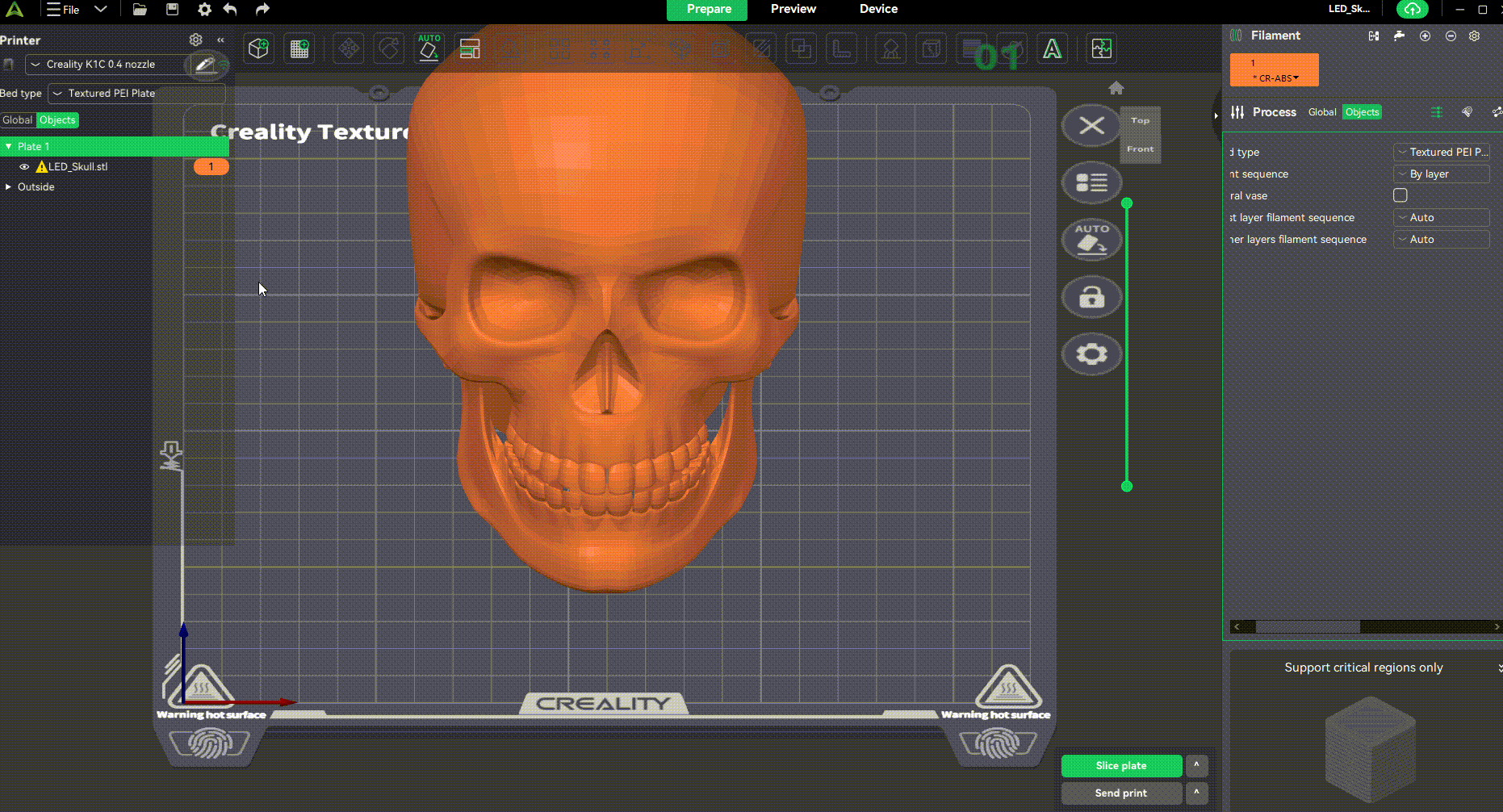Switch to the Device tab
Screen dimensions: 1503x812
(x=878, y=9)
